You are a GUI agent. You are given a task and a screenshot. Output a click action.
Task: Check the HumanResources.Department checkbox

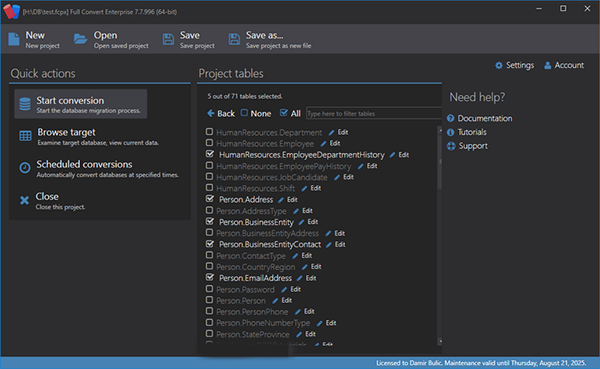click(209, 132)
